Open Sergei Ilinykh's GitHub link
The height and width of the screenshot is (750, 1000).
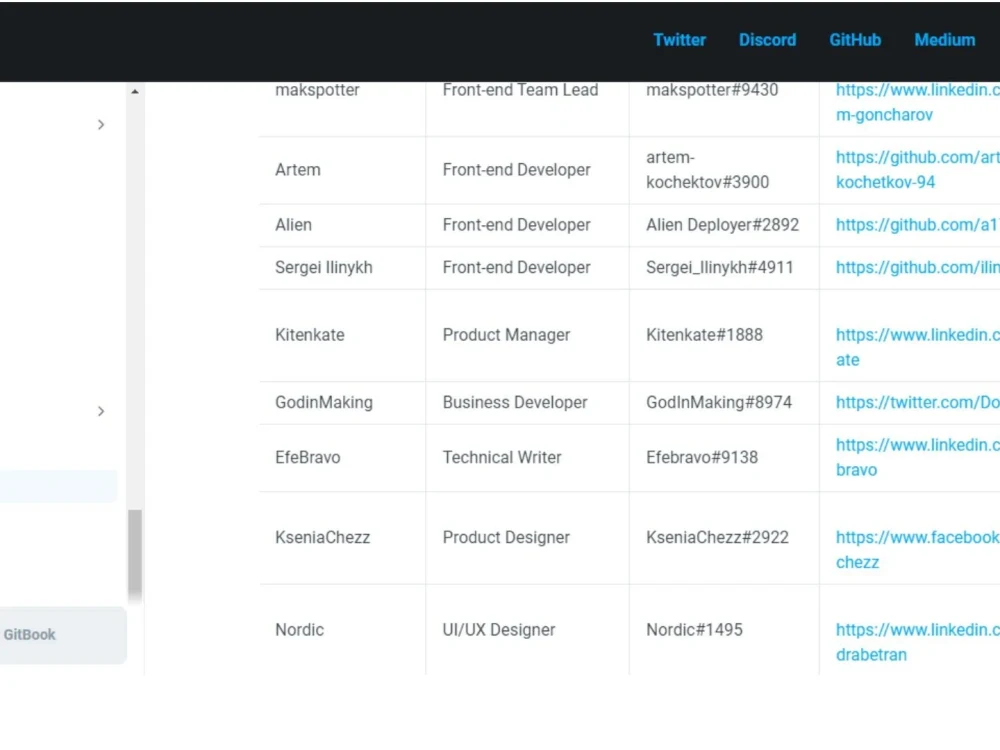[x=918, y=267]
